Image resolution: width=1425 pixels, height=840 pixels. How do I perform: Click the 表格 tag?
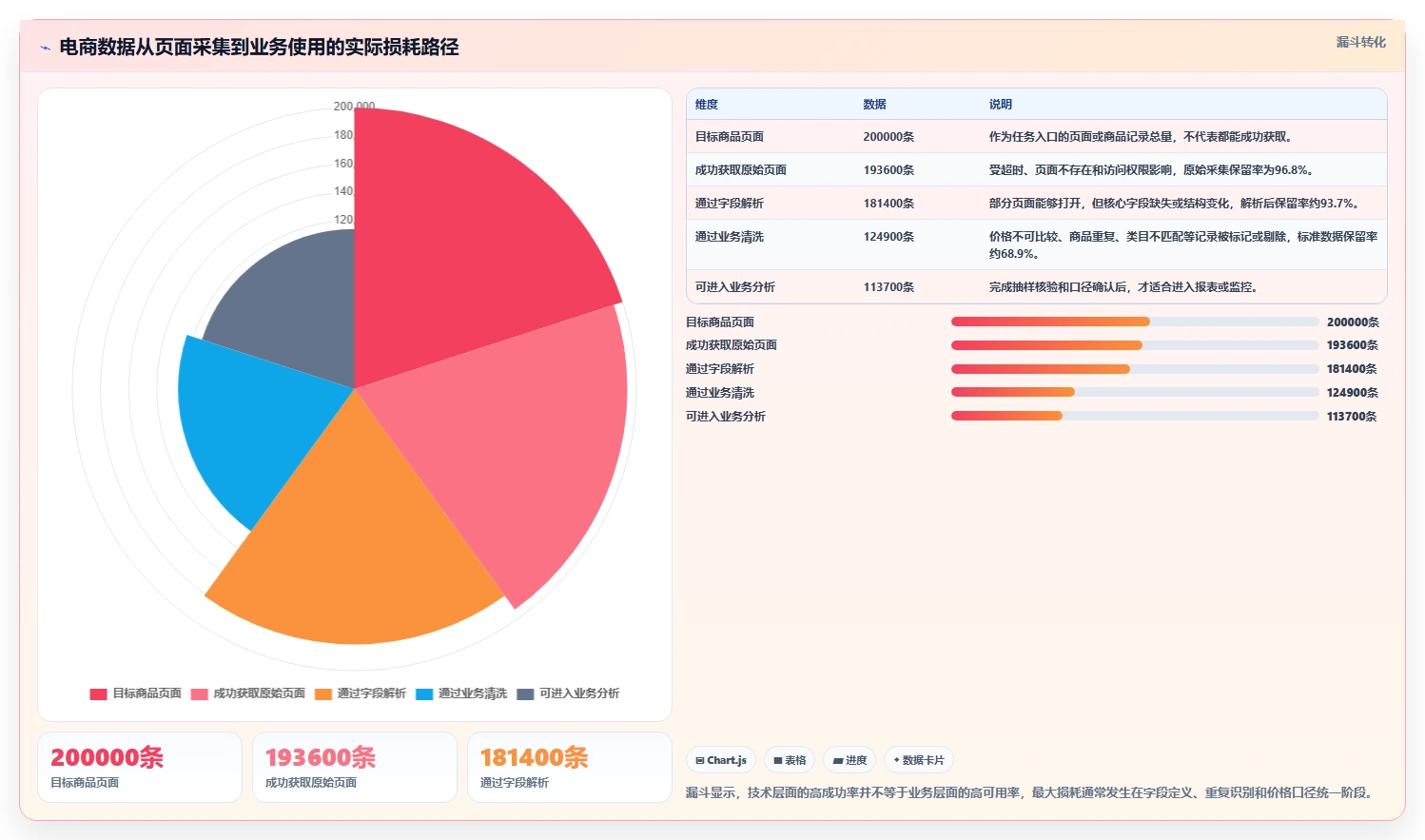tap(790, 760)
